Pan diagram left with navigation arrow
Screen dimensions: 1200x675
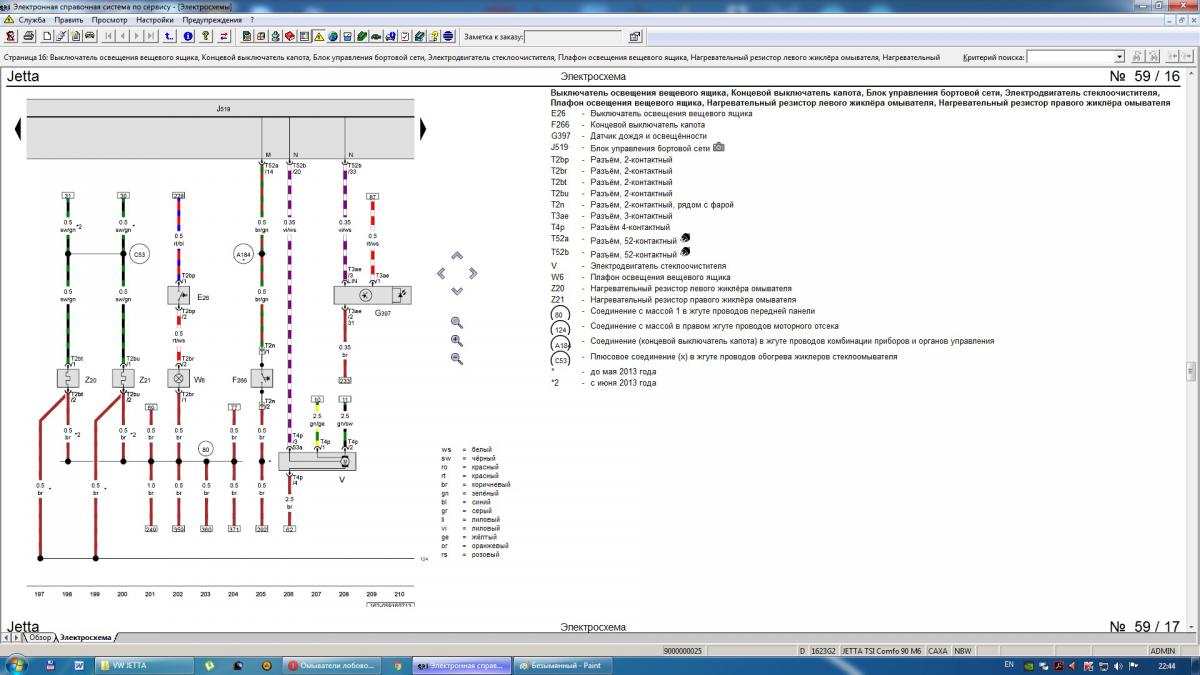441,273
